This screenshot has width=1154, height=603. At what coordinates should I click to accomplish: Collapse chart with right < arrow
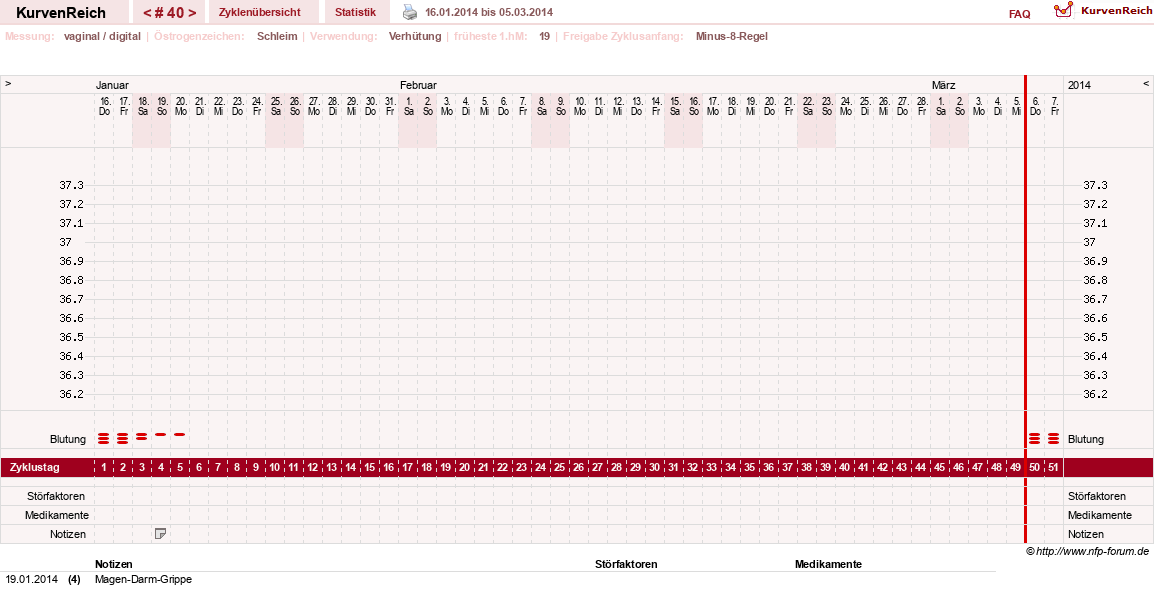coord(1146,84)
